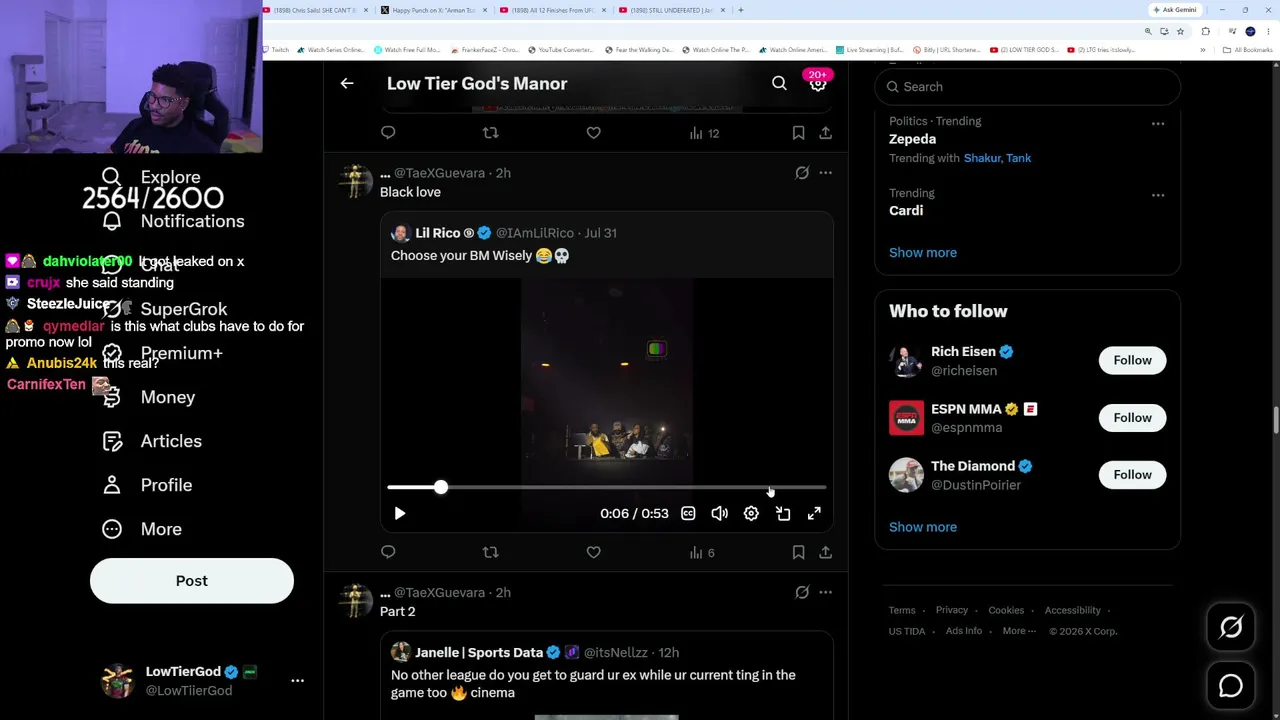
Task: Seek on the video progress bar
Action: (x=607, y=487)
